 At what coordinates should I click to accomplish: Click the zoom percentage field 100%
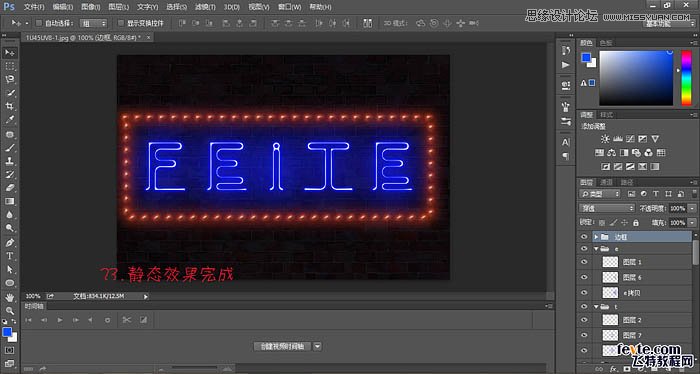tap(33, 296)
